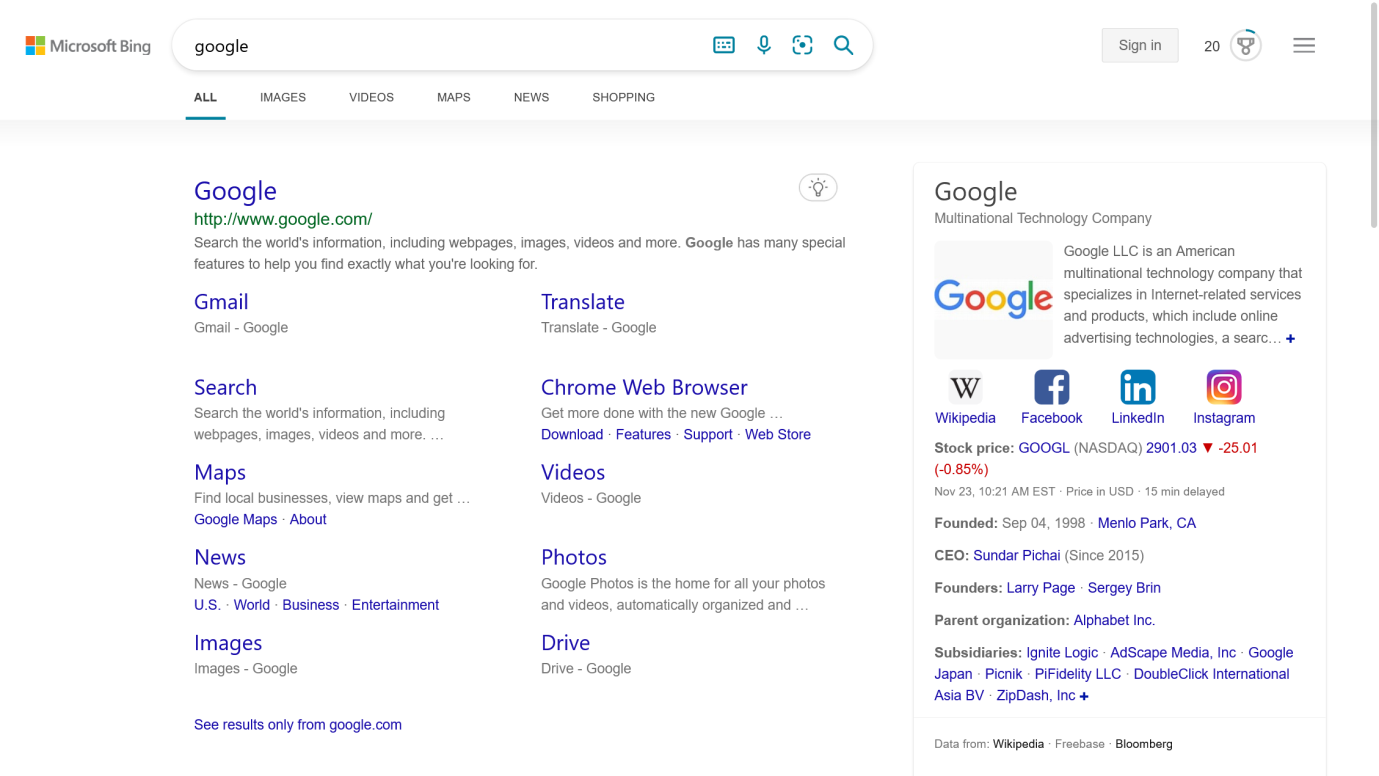
Task: Select the ALL tab
Action: point(205,97)
